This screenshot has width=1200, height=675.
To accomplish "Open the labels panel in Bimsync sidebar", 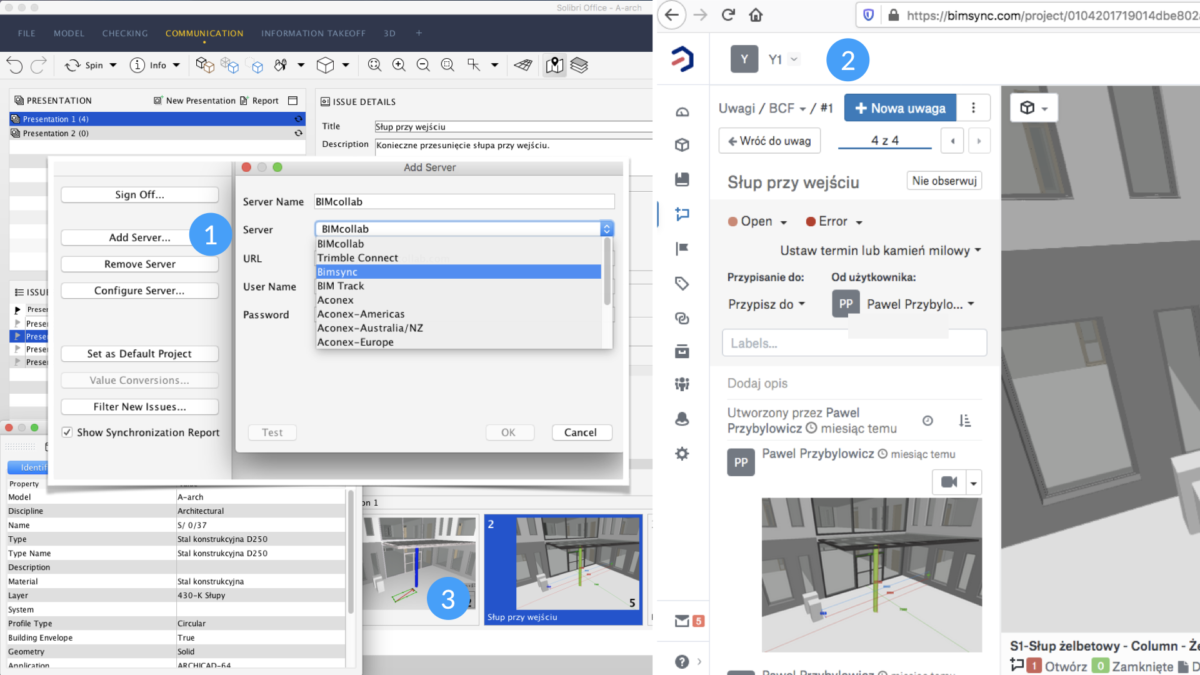I will [x=684, y=283].
